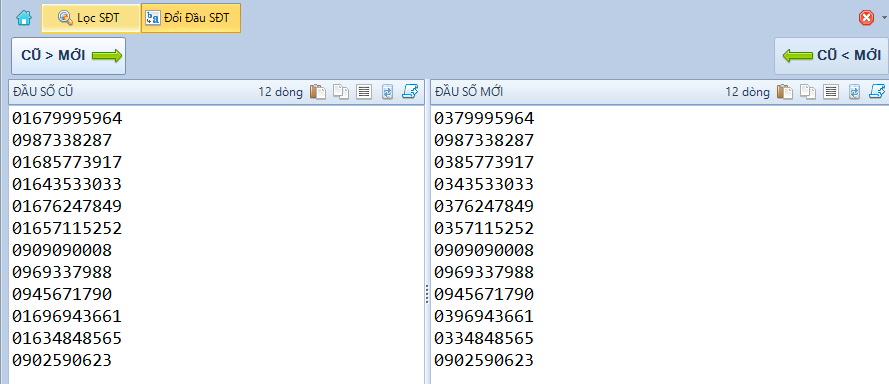Click new number 0343533033
Viewport: 889px width, 384px height.
[484, 184]
